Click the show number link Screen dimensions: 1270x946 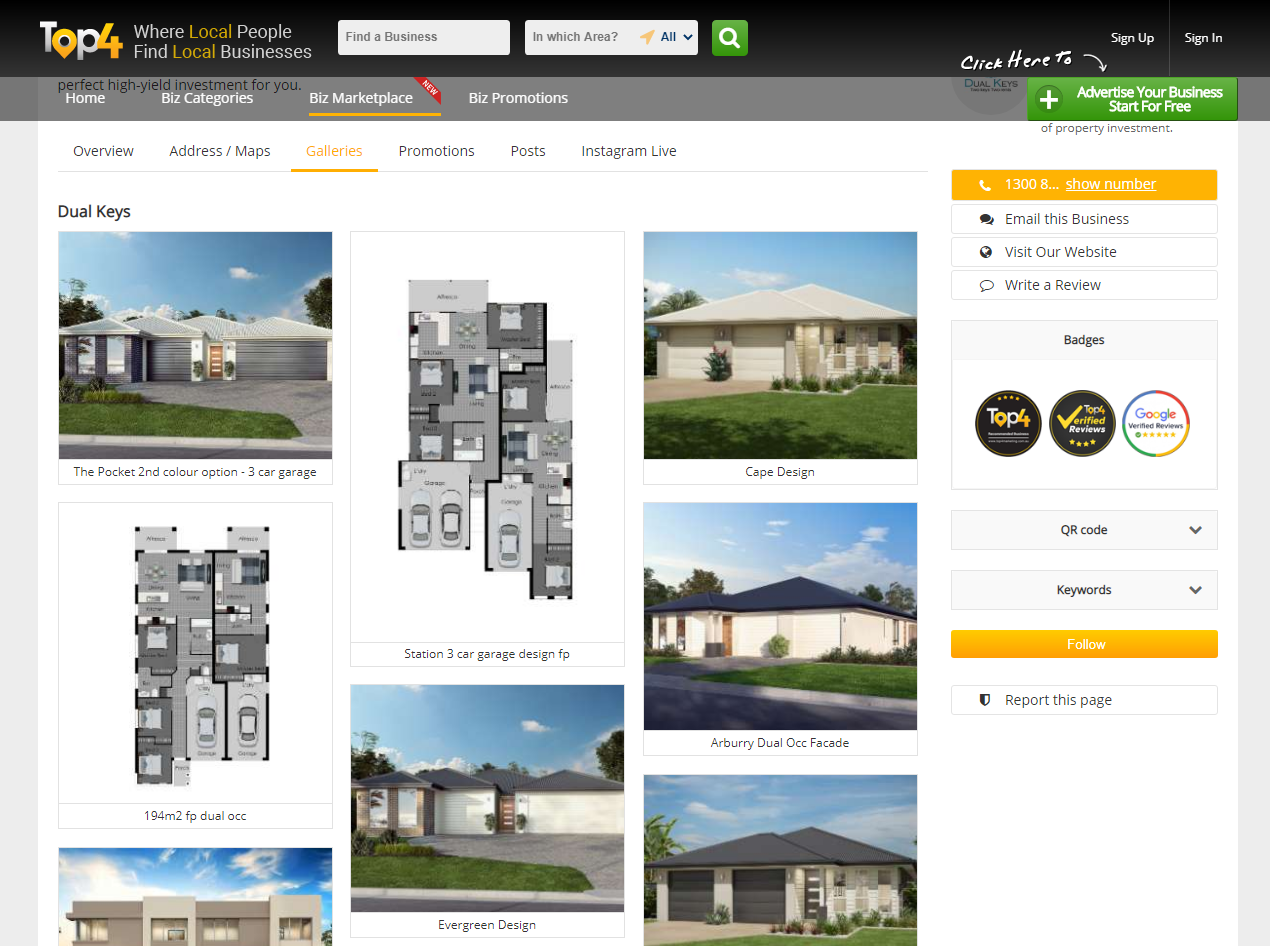click(x=1110, y=184)
